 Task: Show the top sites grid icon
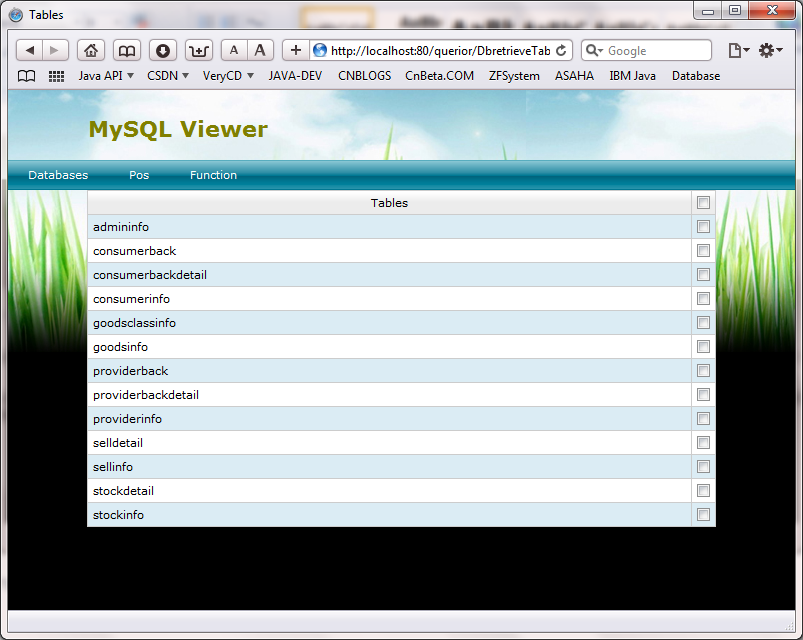56,76
